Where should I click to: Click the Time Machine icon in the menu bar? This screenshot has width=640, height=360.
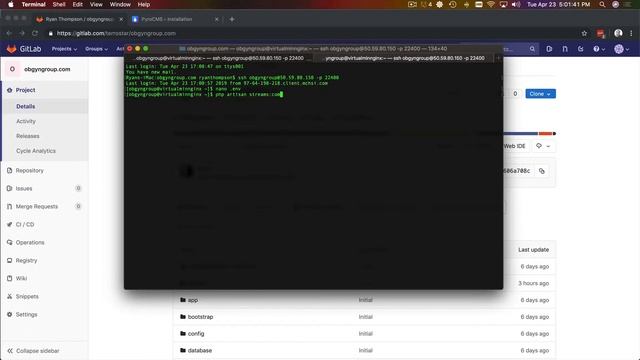(453, 4)
